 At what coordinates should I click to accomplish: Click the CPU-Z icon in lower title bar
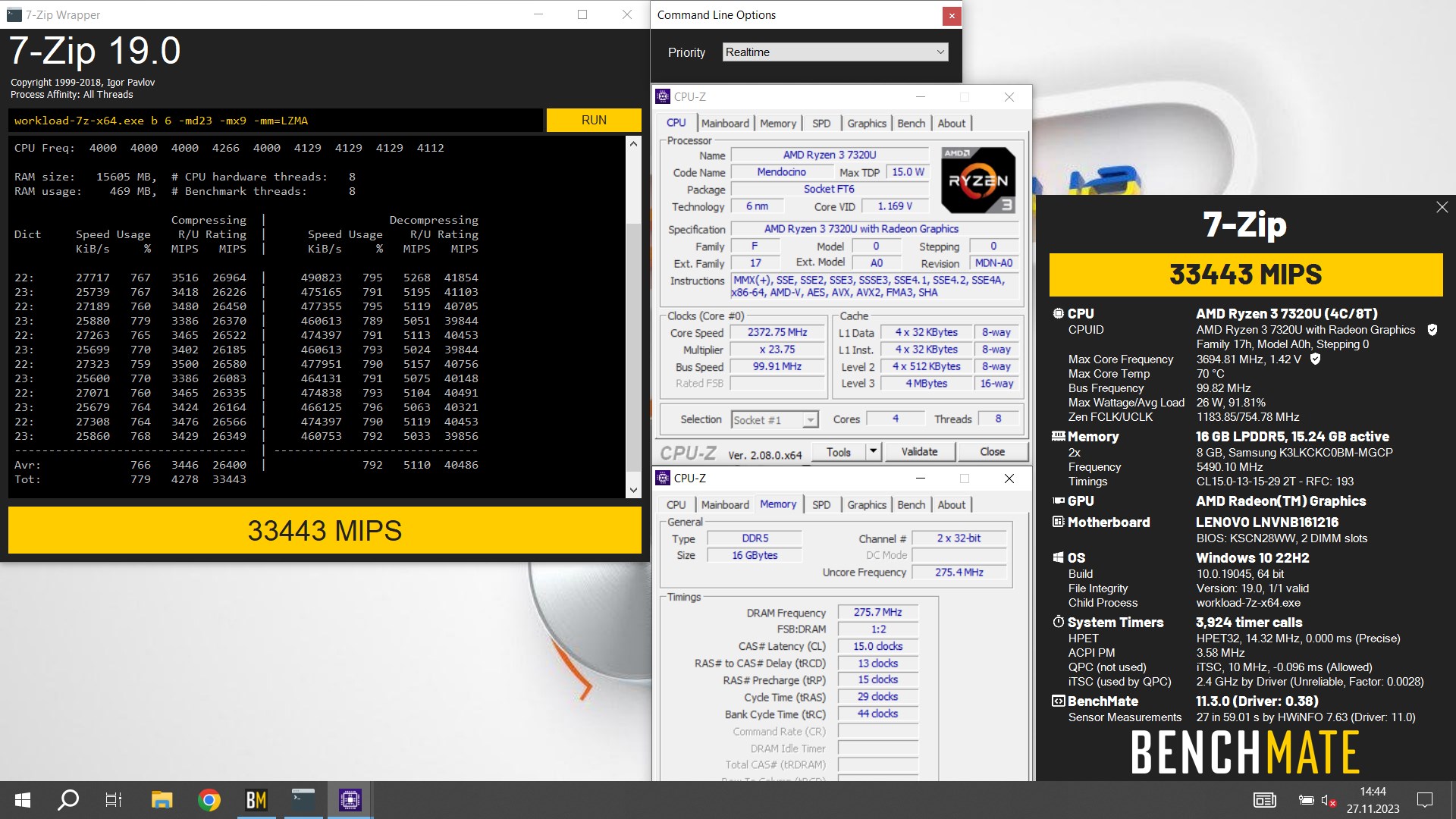[x=663, y=478]
